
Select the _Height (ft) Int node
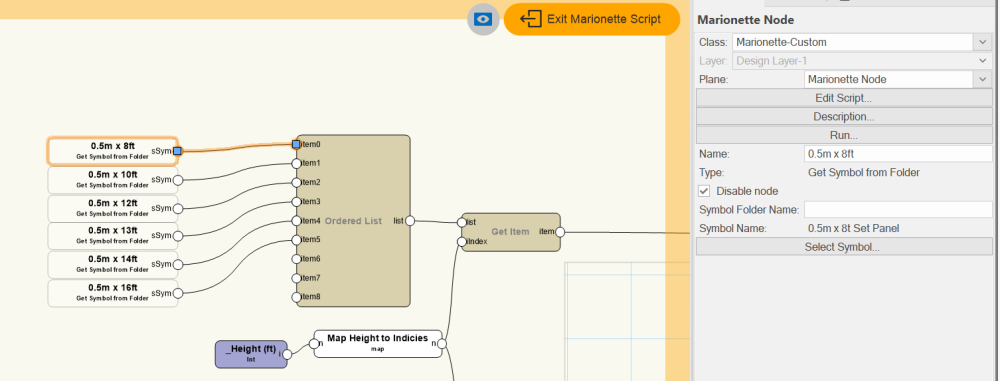point(251,354)
